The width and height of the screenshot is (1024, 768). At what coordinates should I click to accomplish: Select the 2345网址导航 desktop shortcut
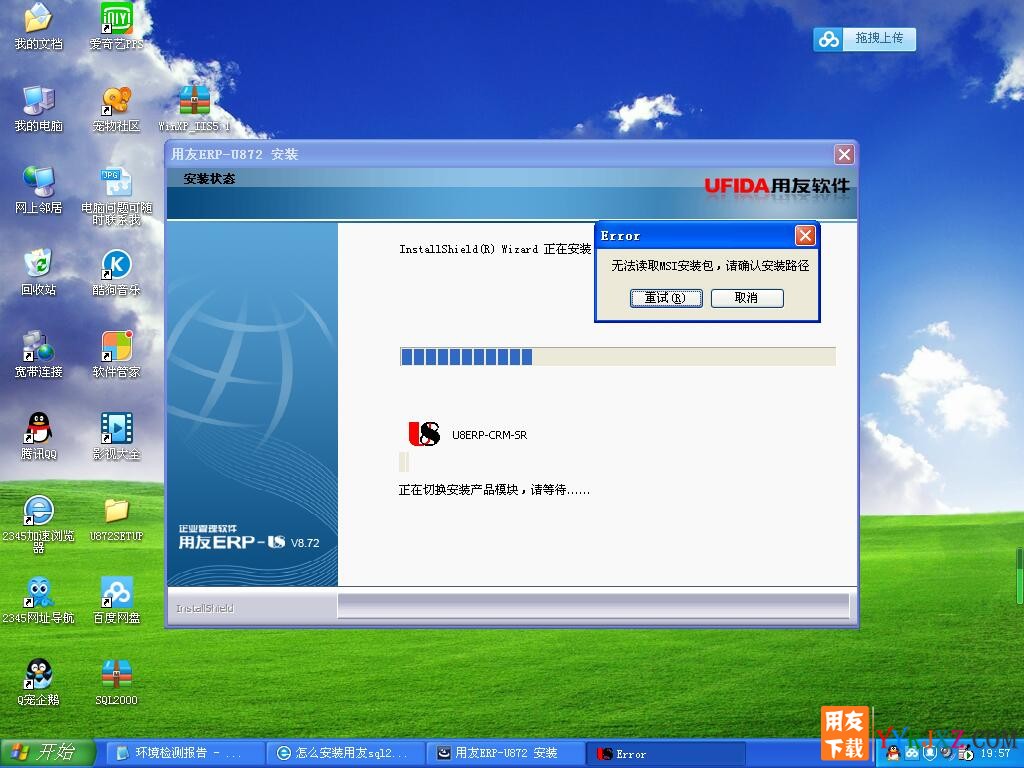(x=39, y=601)
